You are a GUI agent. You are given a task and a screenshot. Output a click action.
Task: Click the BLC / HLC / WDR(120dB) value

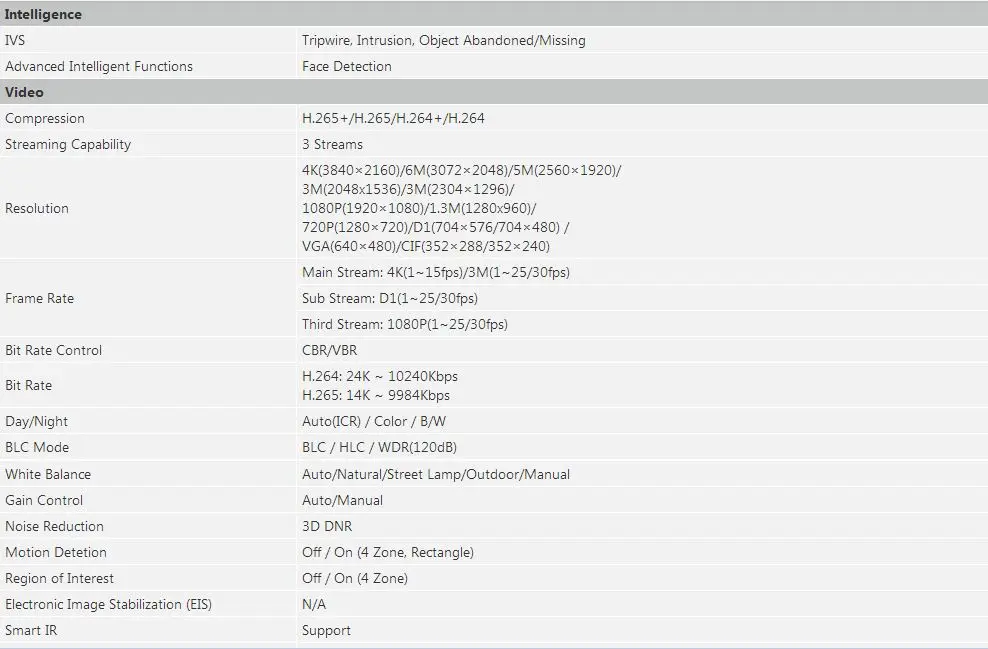379,447
